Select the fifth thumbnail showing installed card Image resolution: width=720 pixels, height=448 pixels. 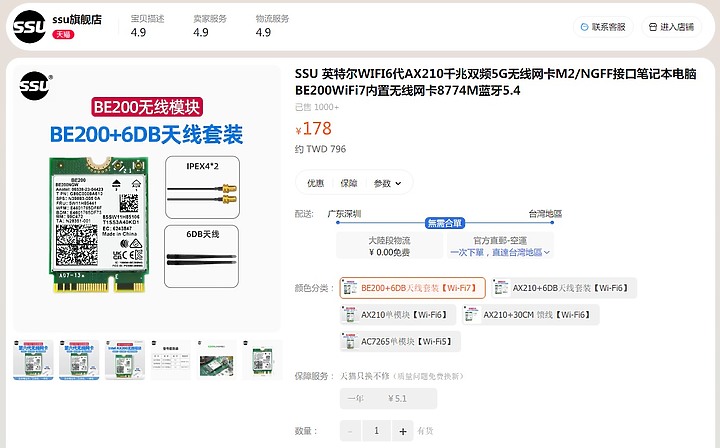pos(217,360)
